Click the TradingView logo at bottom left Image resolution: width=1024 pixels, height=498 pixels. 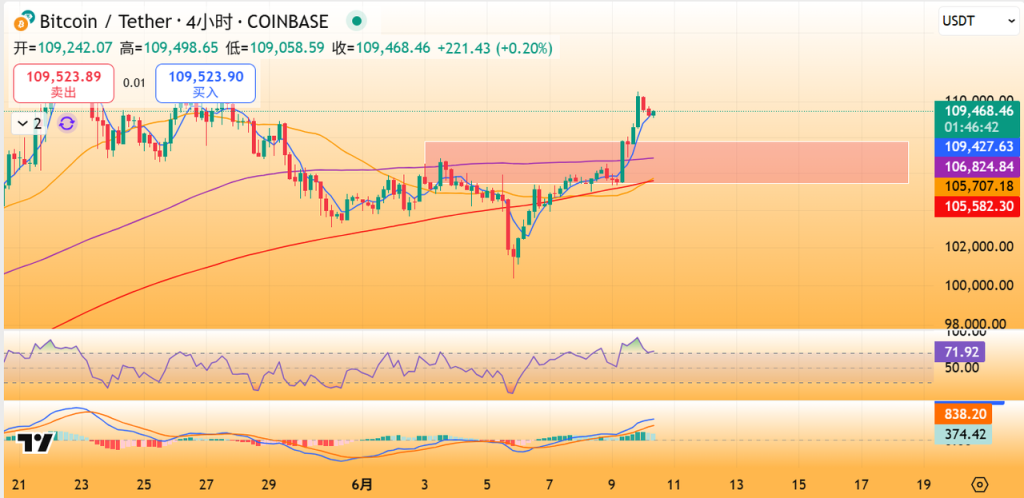[x=35, y=444]
